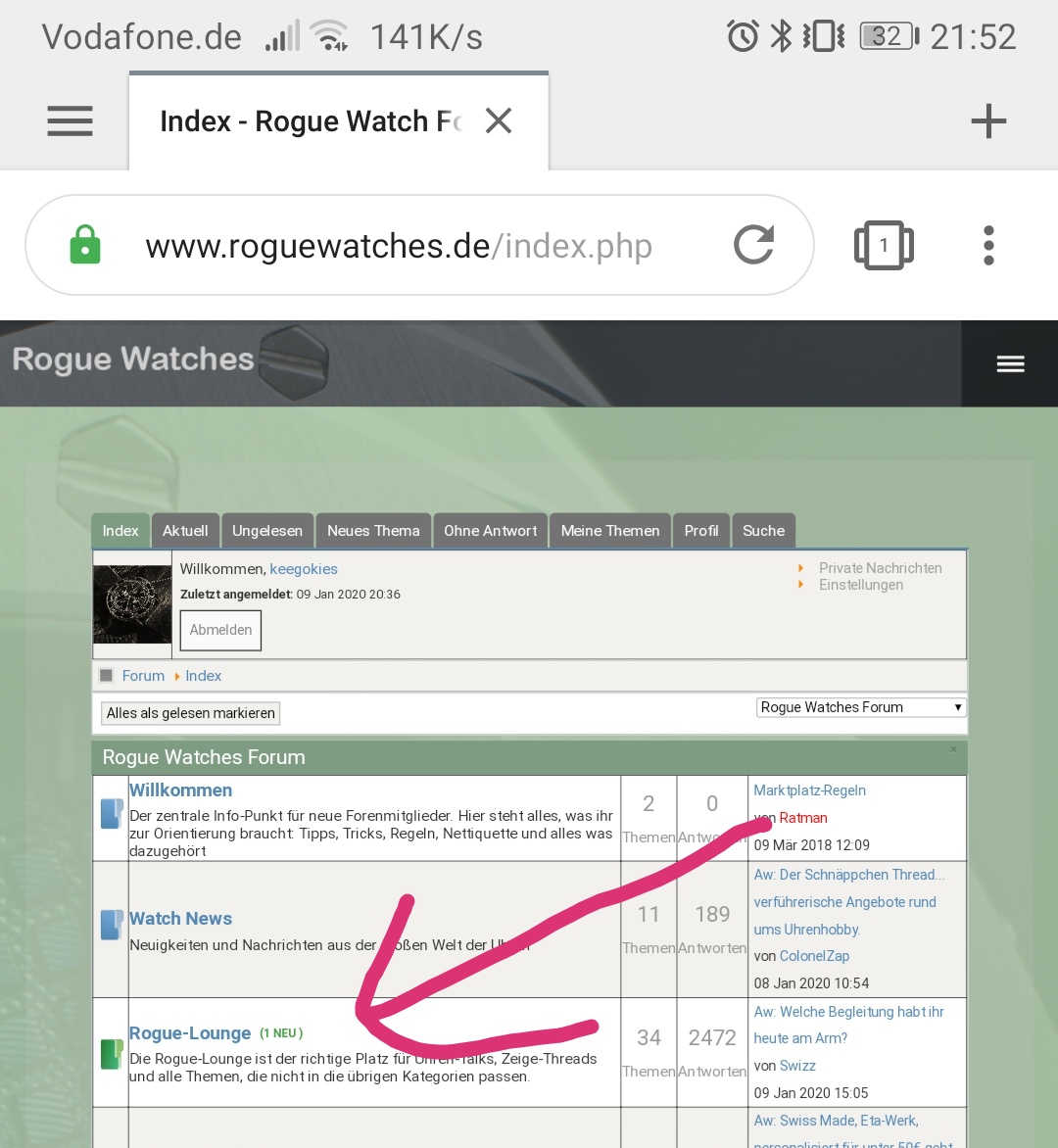Open the Private Nachrichten link
This screenshot has height=1148, width=1058.
click(x=880, y=568)
